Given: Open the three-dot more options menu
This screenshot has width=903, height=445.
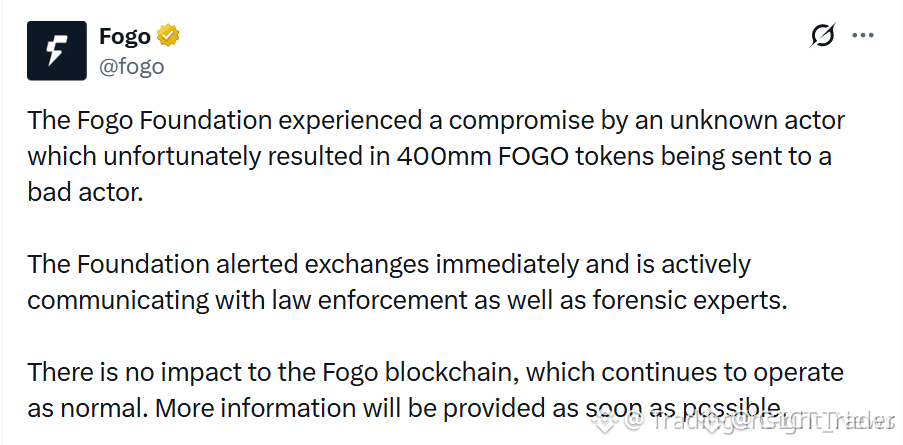Looking at the screenshot, I should (863, 36).
